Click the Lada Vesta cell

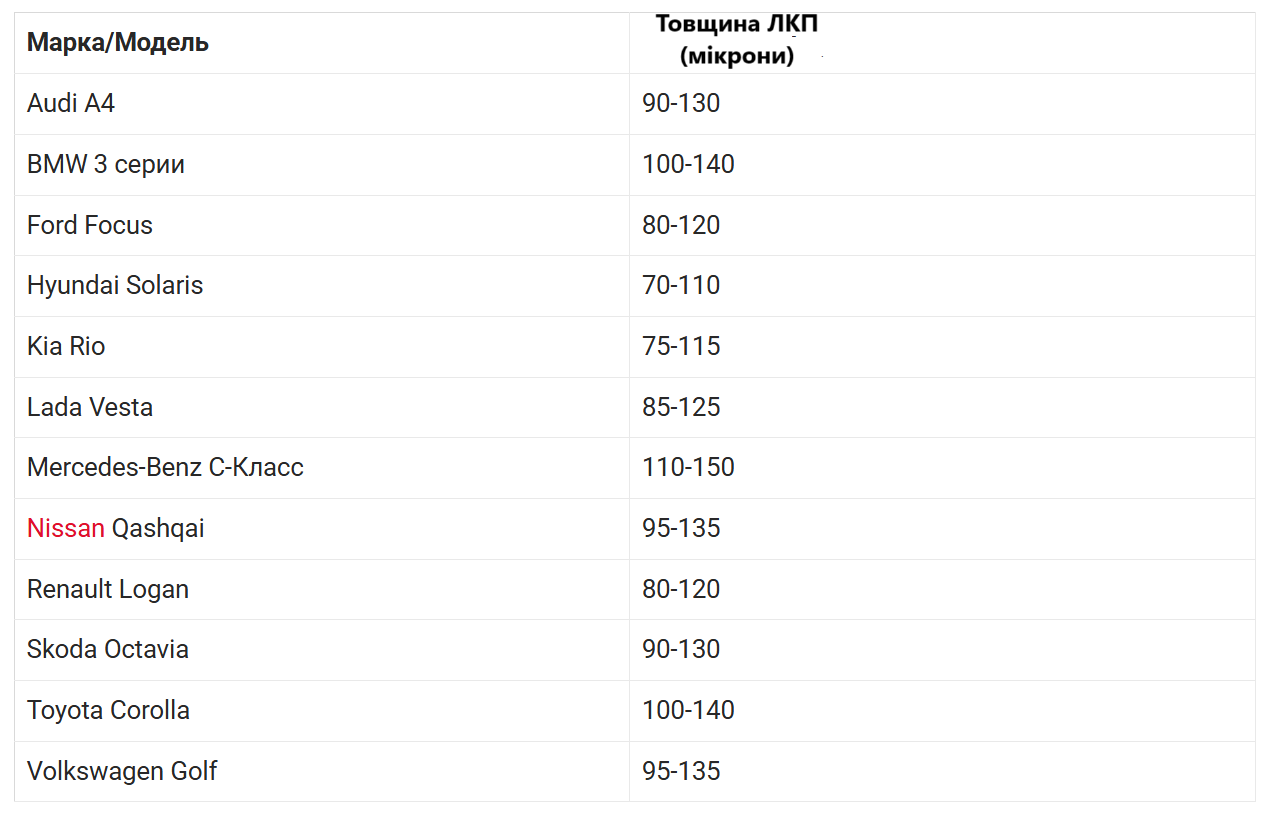pos(90,407)
